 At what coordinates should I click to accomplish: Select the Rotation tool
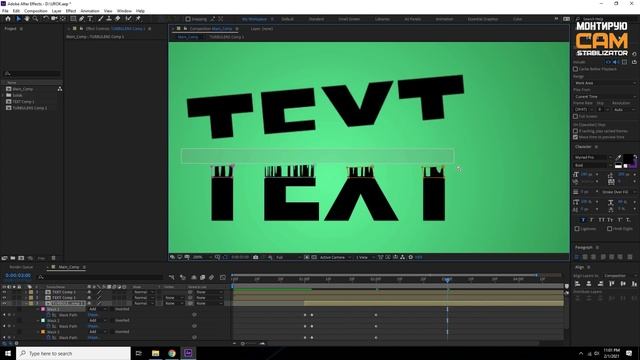pyautogui.click(x=46, y=19)
